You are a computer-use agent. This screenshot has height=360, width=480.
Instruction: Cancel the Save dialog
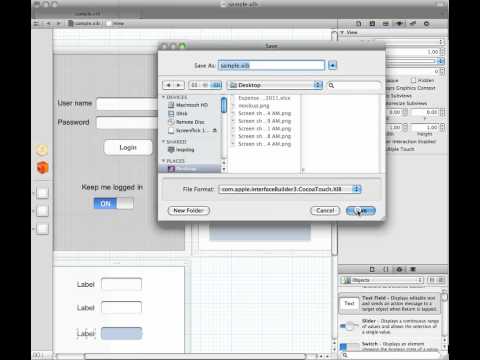(x=325, y=211)
